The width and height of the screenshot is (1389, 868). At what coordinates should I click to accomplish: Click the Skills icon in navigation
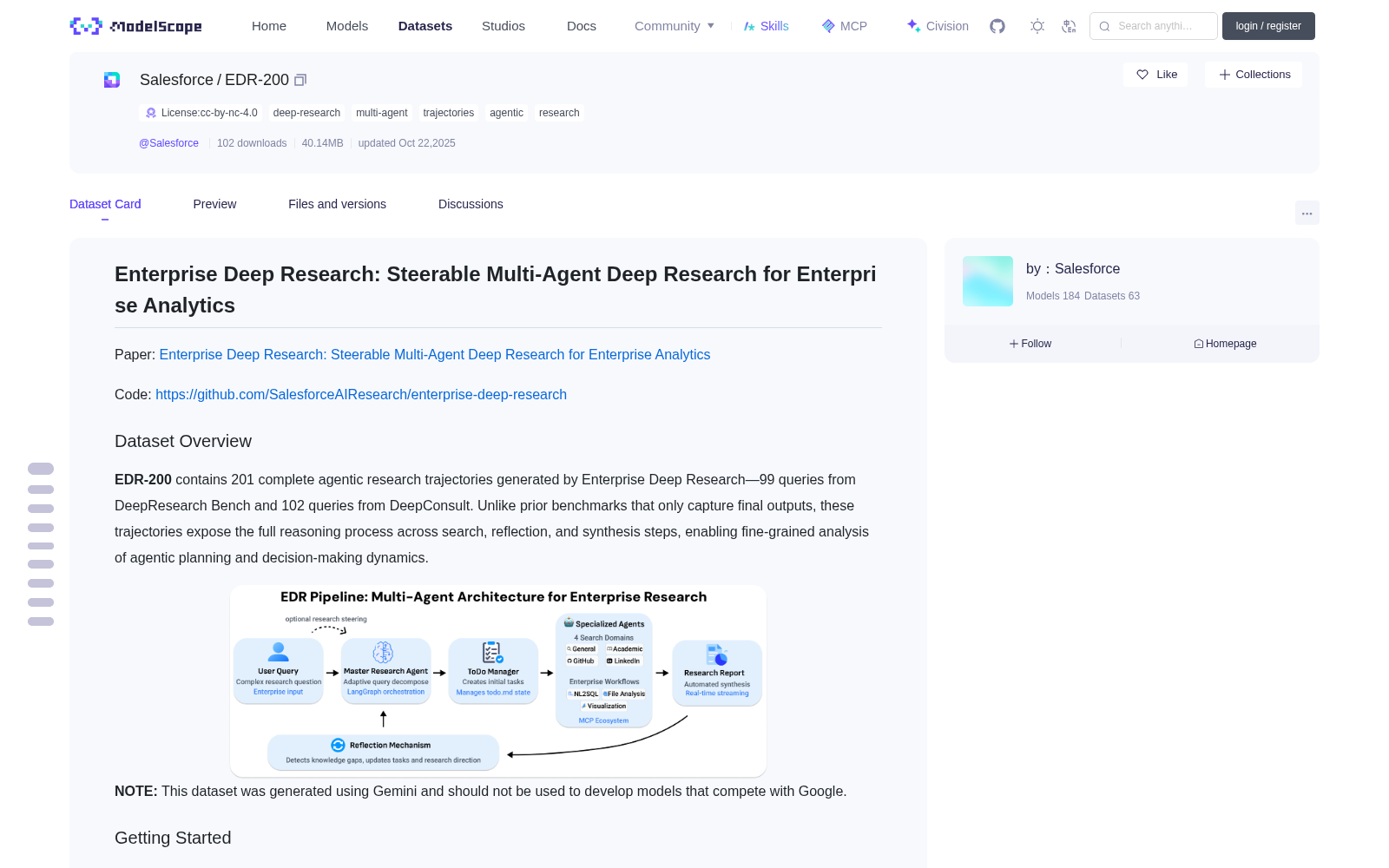749,26
